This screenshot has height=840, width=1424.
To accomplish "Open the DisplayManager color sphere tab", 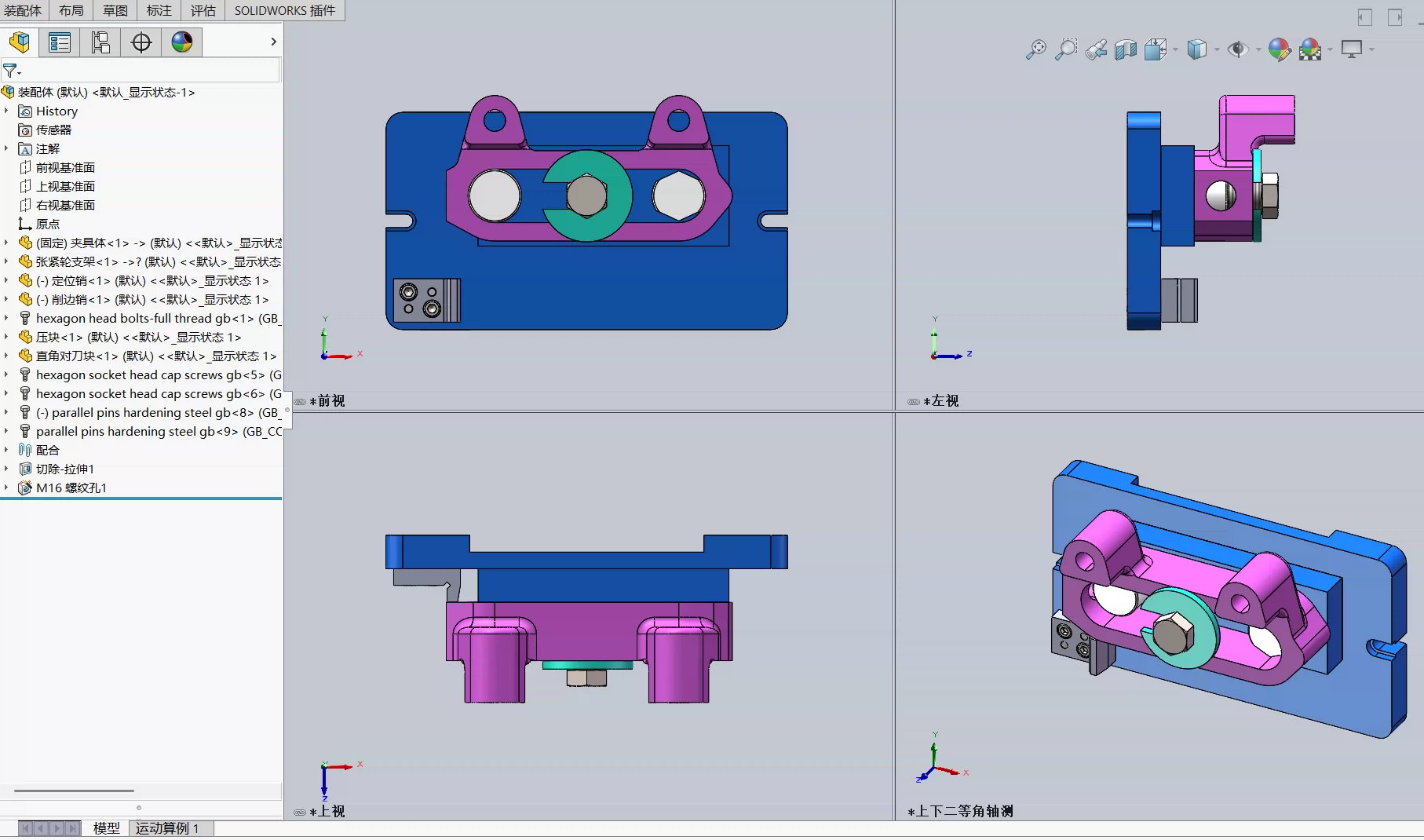I will coord(182,42).
